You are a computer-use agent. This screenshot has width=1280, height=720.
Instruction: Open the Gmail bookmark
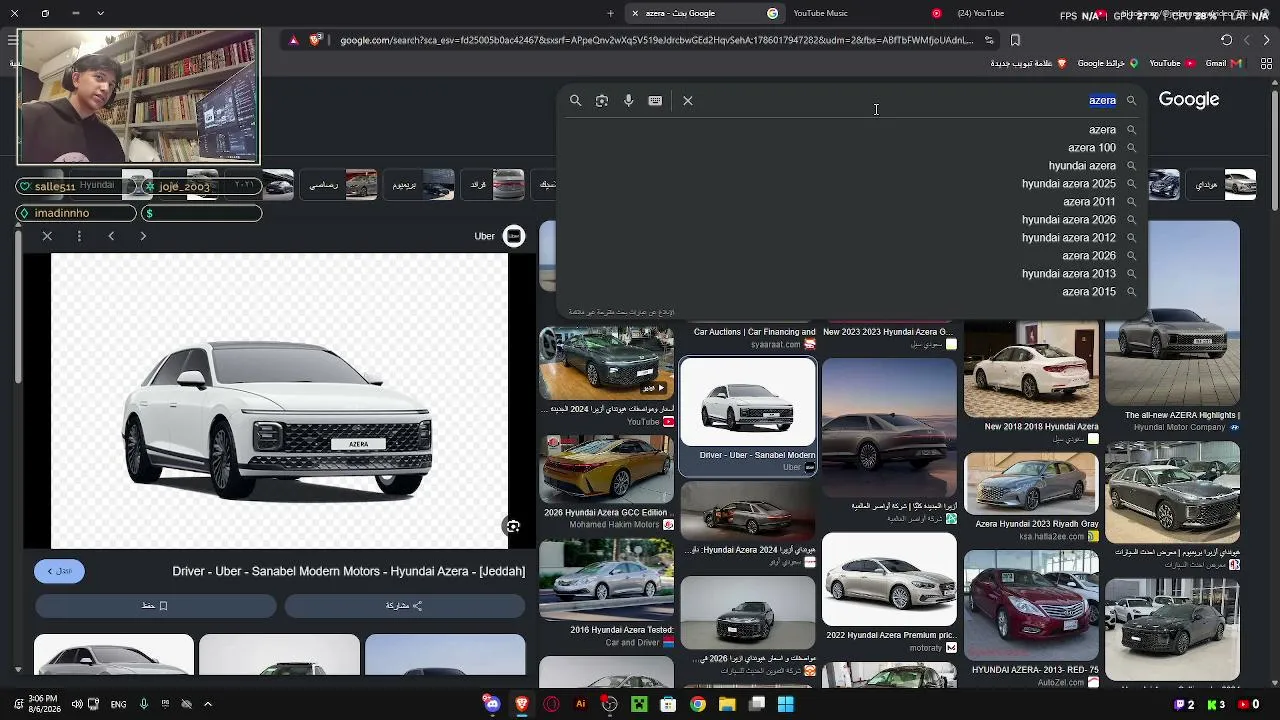pyautogui.click(x=1223, y=63)
